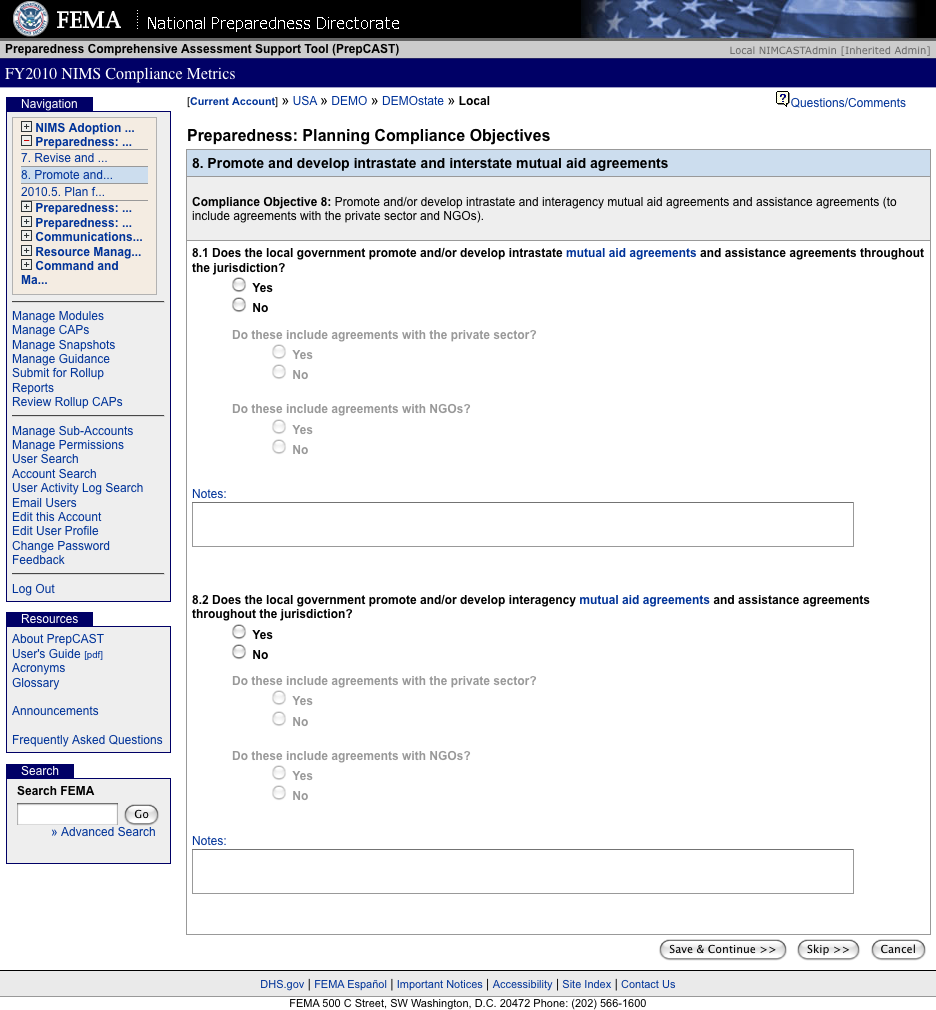Open Manage Modules link
The height and width of the screenshot is (1010, 936).
[57, 316]
